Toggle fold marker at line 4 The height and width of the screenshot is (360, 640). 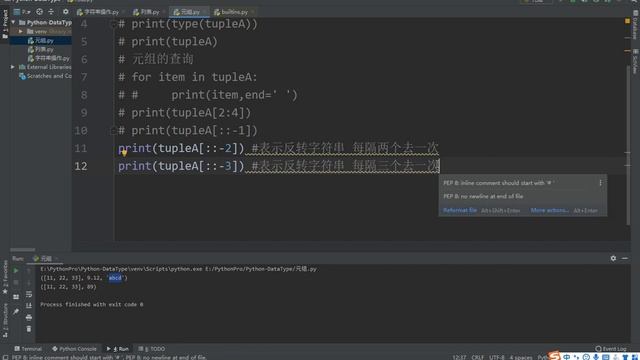tap(113, 24)
